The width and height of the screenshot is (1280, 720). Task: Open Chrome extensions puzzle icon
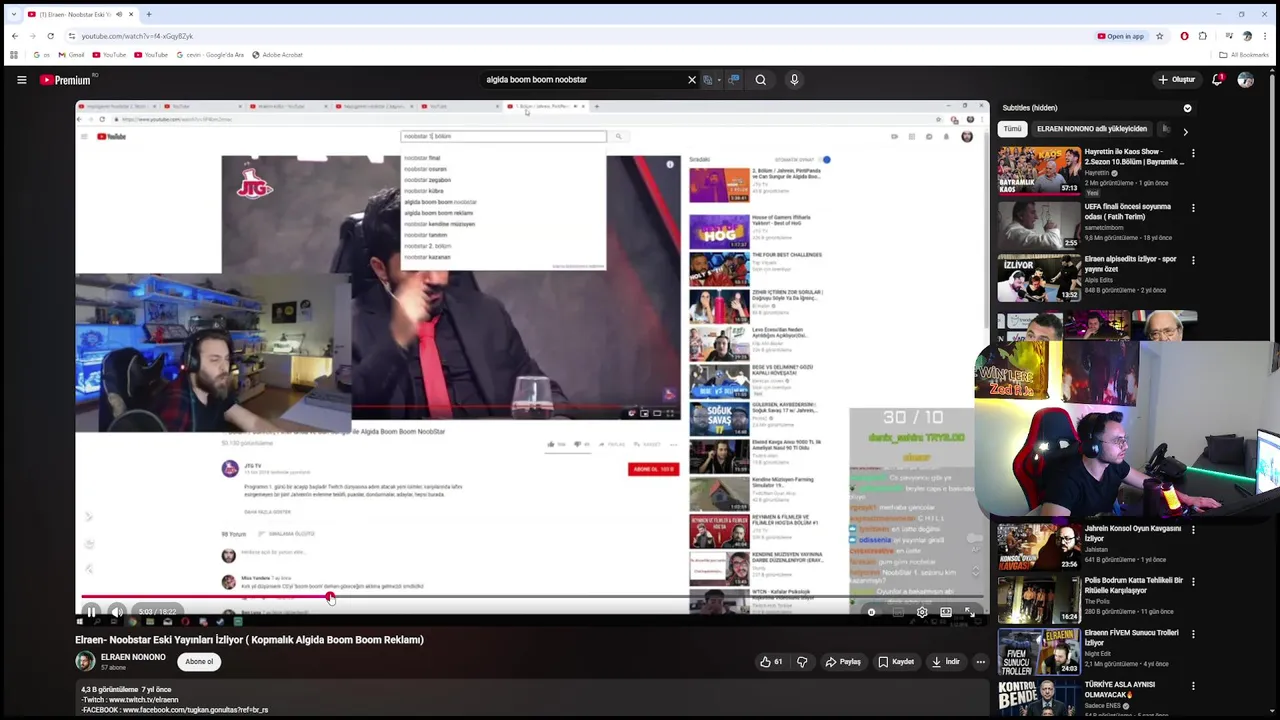[1203, 36]
